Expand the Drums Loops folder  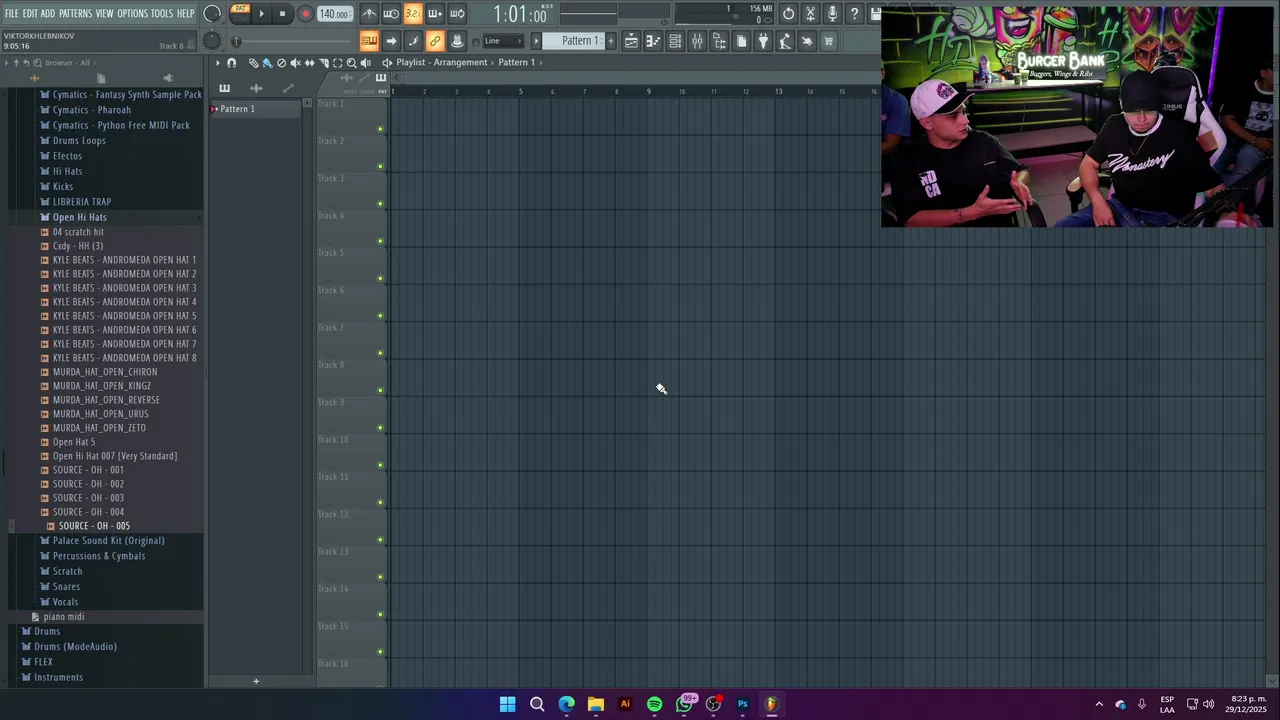(79, 140)
